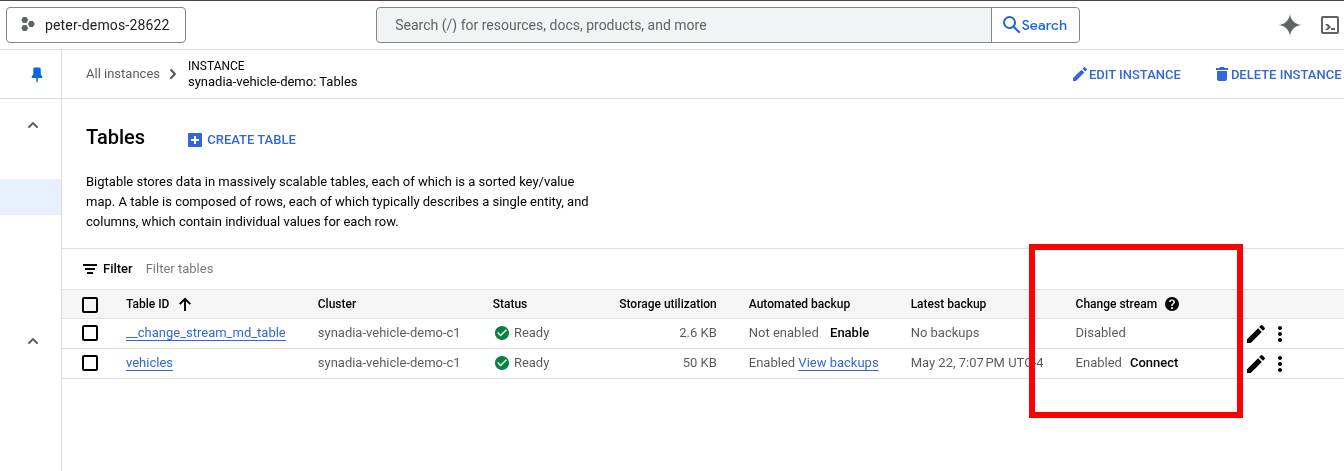1344x471 pixels.
Task: Click Create Table button
Action: pos(242,140)
